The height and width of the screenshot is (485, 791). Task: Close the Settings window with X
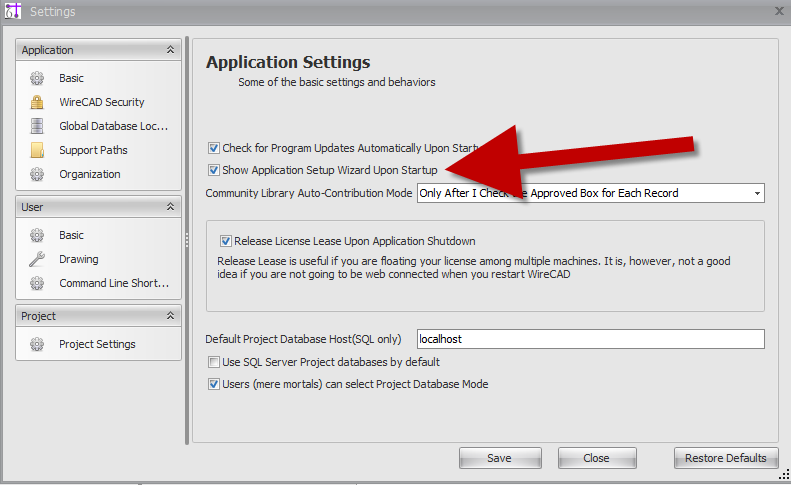tap(779, 11)
